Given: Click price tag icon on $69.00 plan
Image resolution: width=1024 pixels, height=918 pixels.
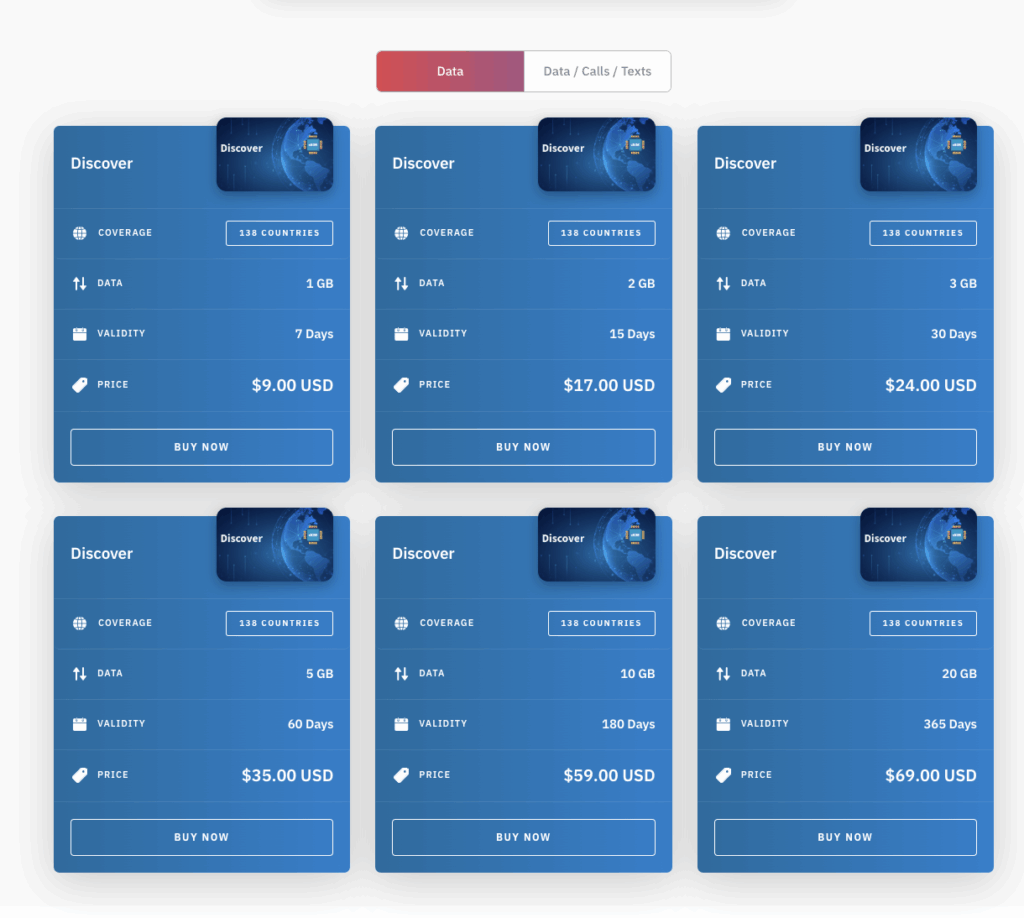Looking at the screenshot, I should 723,775.
